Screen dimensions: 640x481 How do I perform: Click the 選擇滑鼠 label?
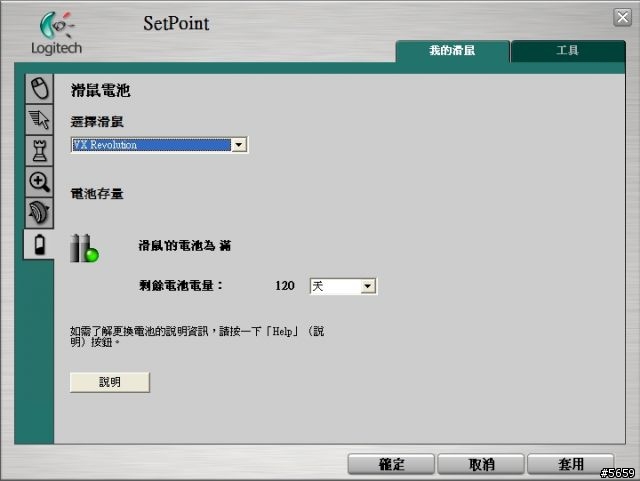(97, 121)
